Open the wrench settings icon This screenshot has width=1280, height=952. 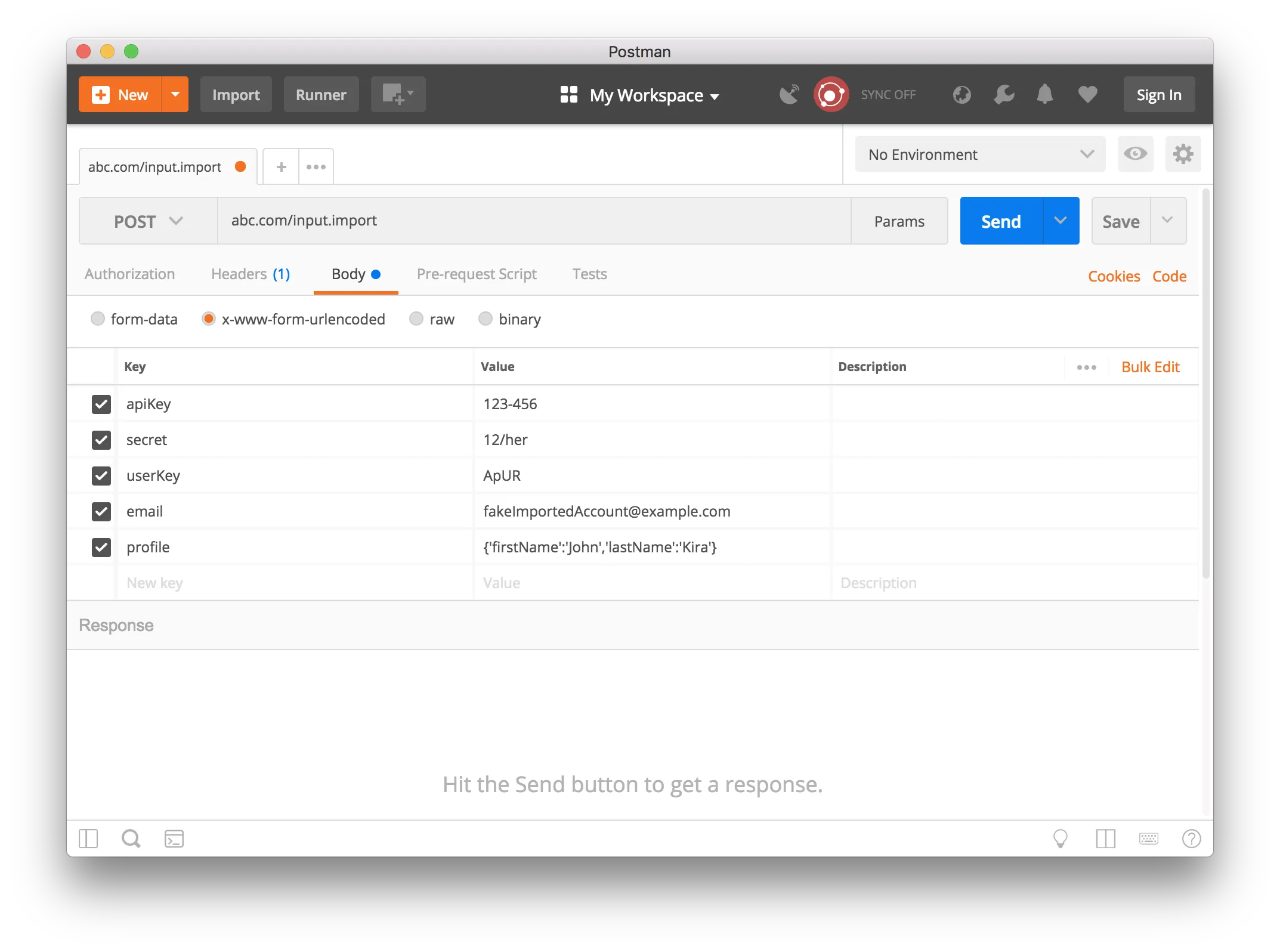click(1004, 95)
